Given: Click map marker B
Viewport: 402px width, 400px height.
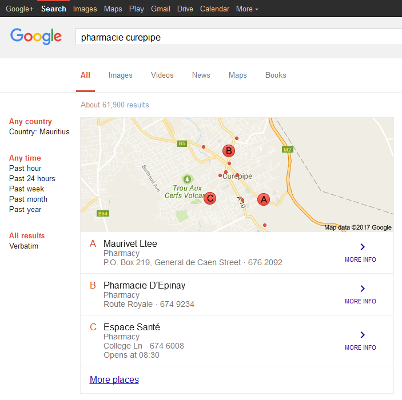Looking at the screenshot, I should coord(229,151).
